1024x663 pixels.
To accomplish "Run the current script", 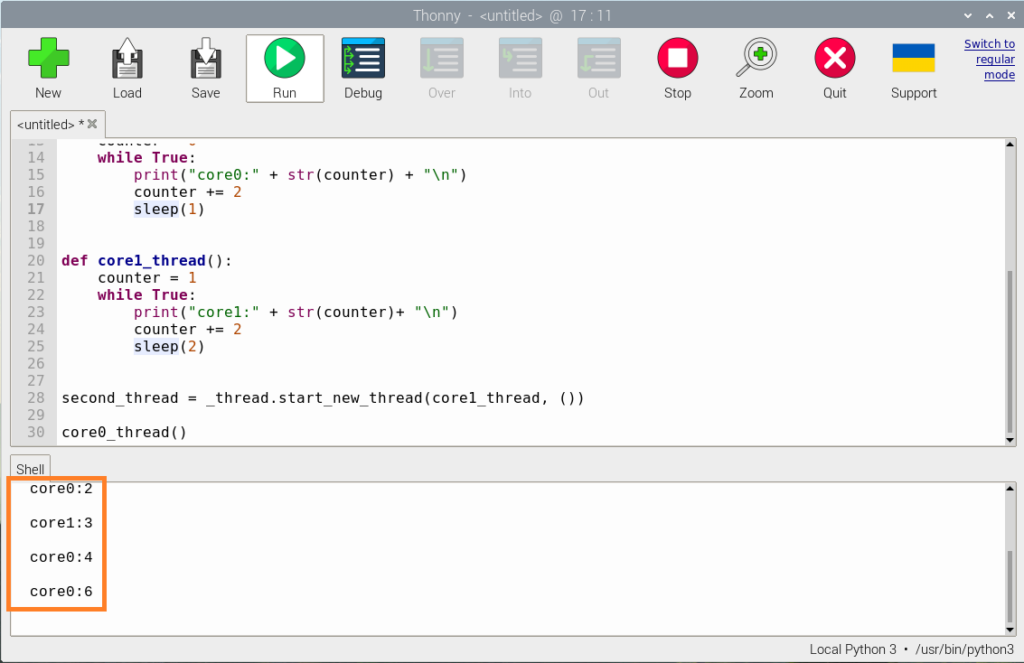I will [285, 68].
